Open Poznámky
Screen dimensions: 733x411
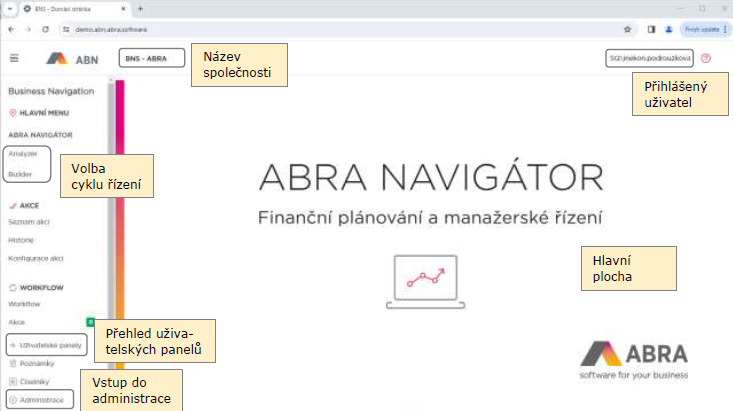37,363
